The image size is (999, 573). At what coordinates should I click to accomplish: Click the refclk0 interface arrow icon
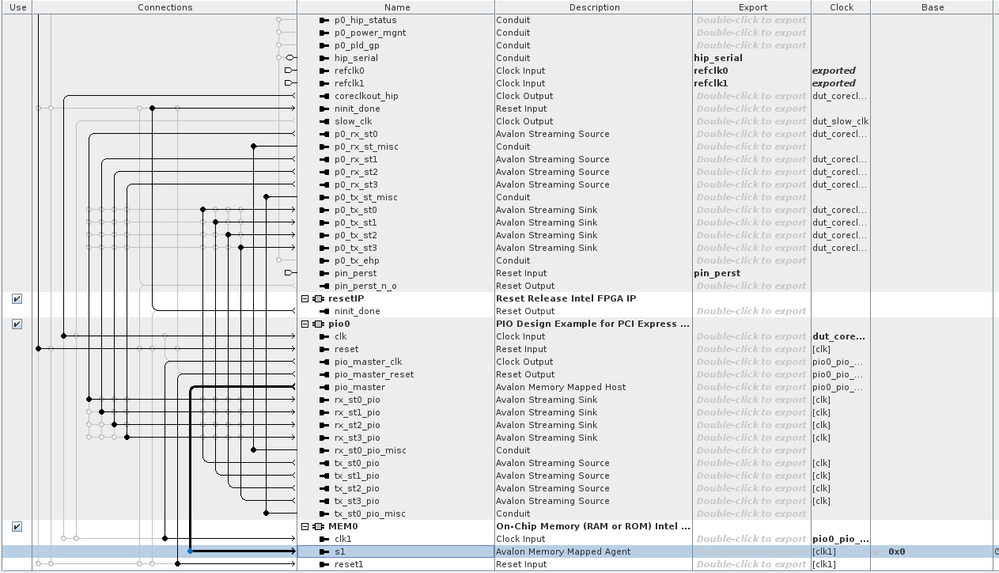pyautogui.click(x=324, y=71)
